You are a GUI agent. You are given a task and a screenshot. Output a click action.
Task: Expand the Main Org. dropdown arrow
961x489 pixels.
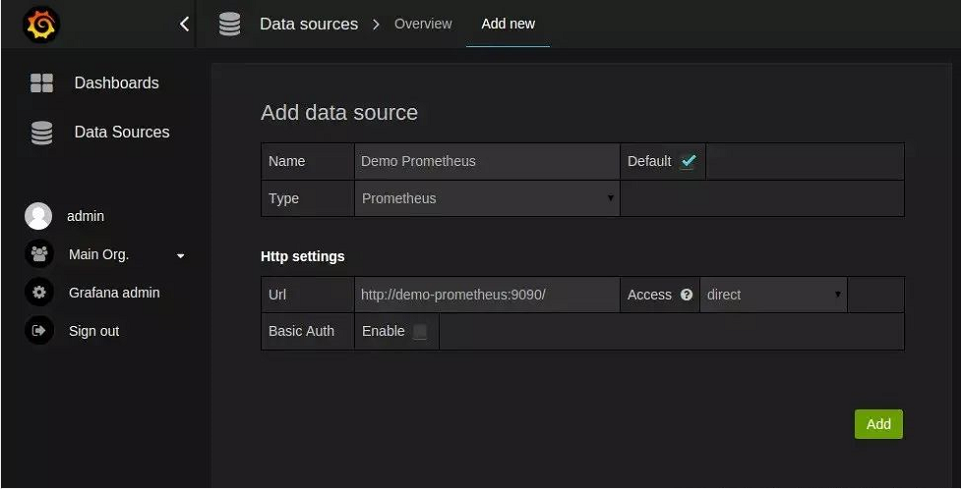181,256
